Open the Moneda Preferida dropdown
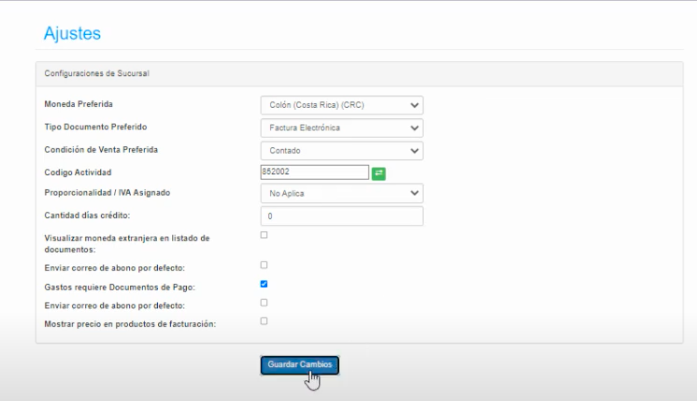697x401 pixels. 342,105
